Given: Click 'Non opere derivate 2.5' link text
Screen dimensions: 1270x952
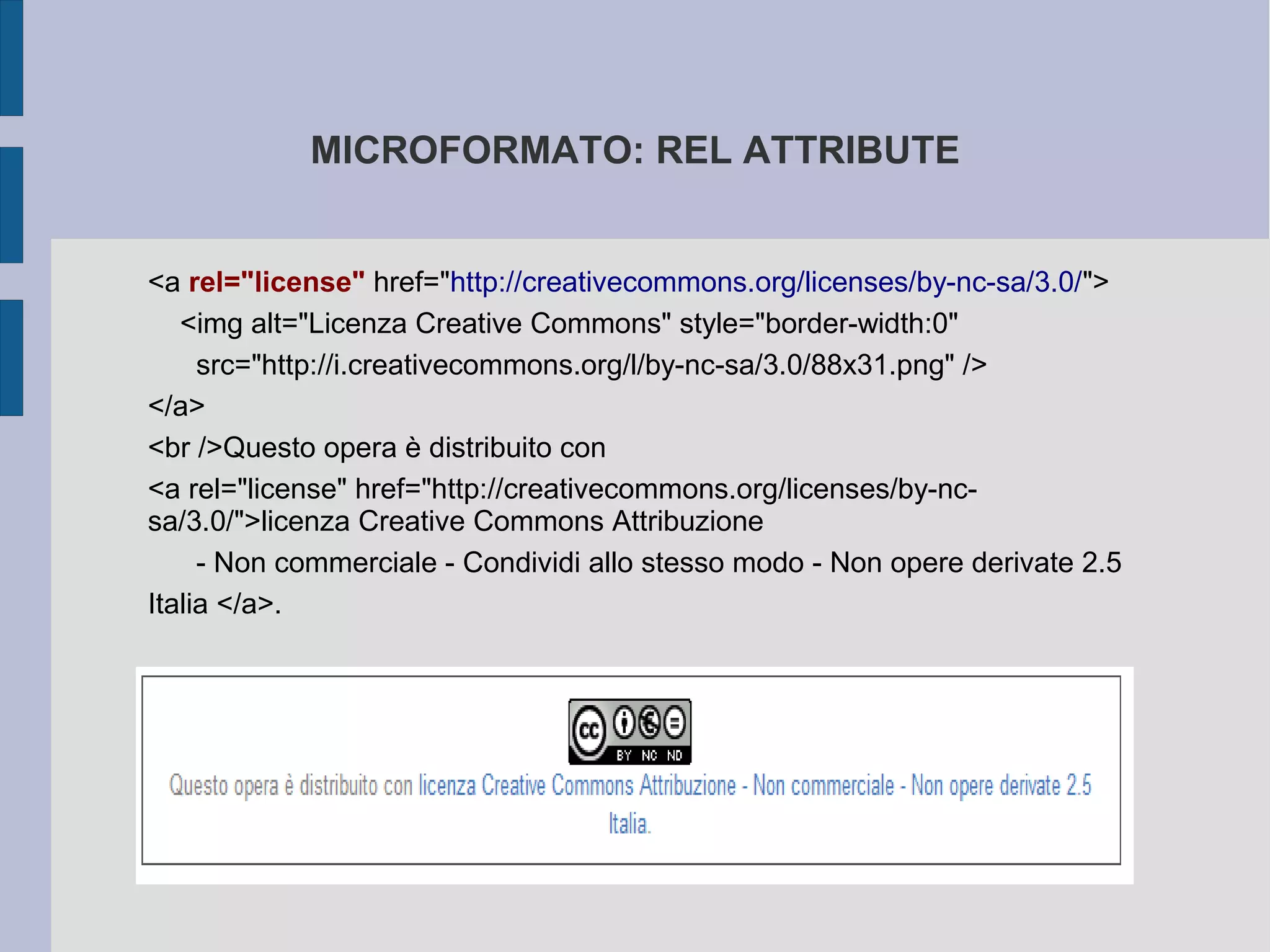Looking at the screenshot, I should pos(1001,786).
